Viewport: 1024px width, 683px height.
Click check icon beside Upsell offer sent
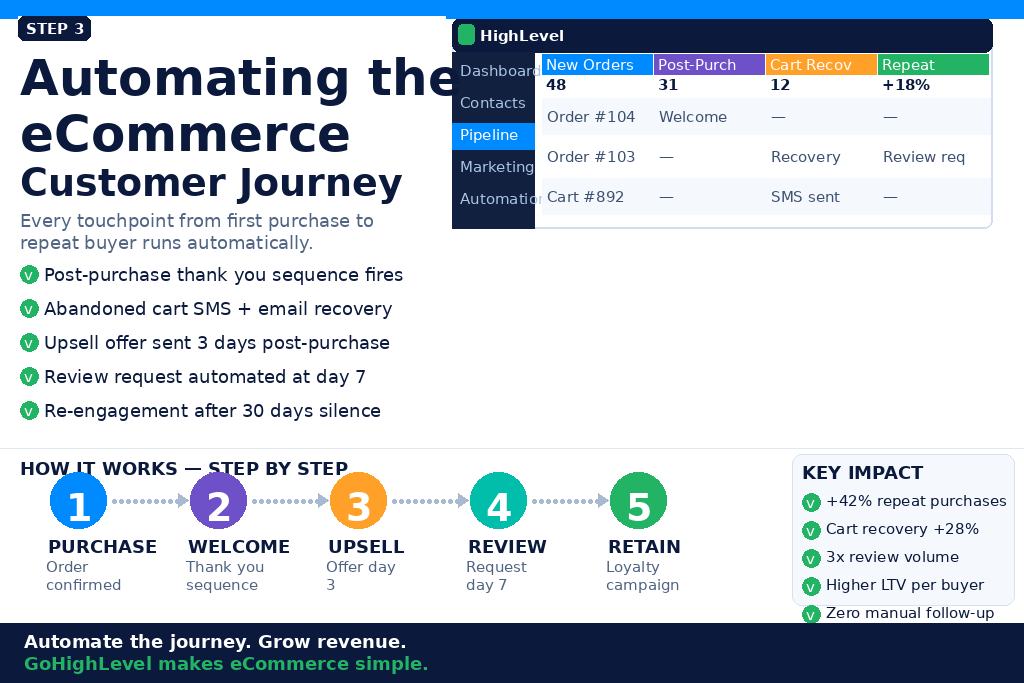point(29,343)
